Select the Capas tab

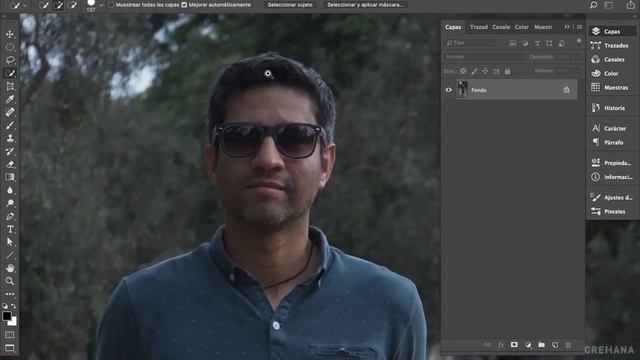(x=453, y=27)
